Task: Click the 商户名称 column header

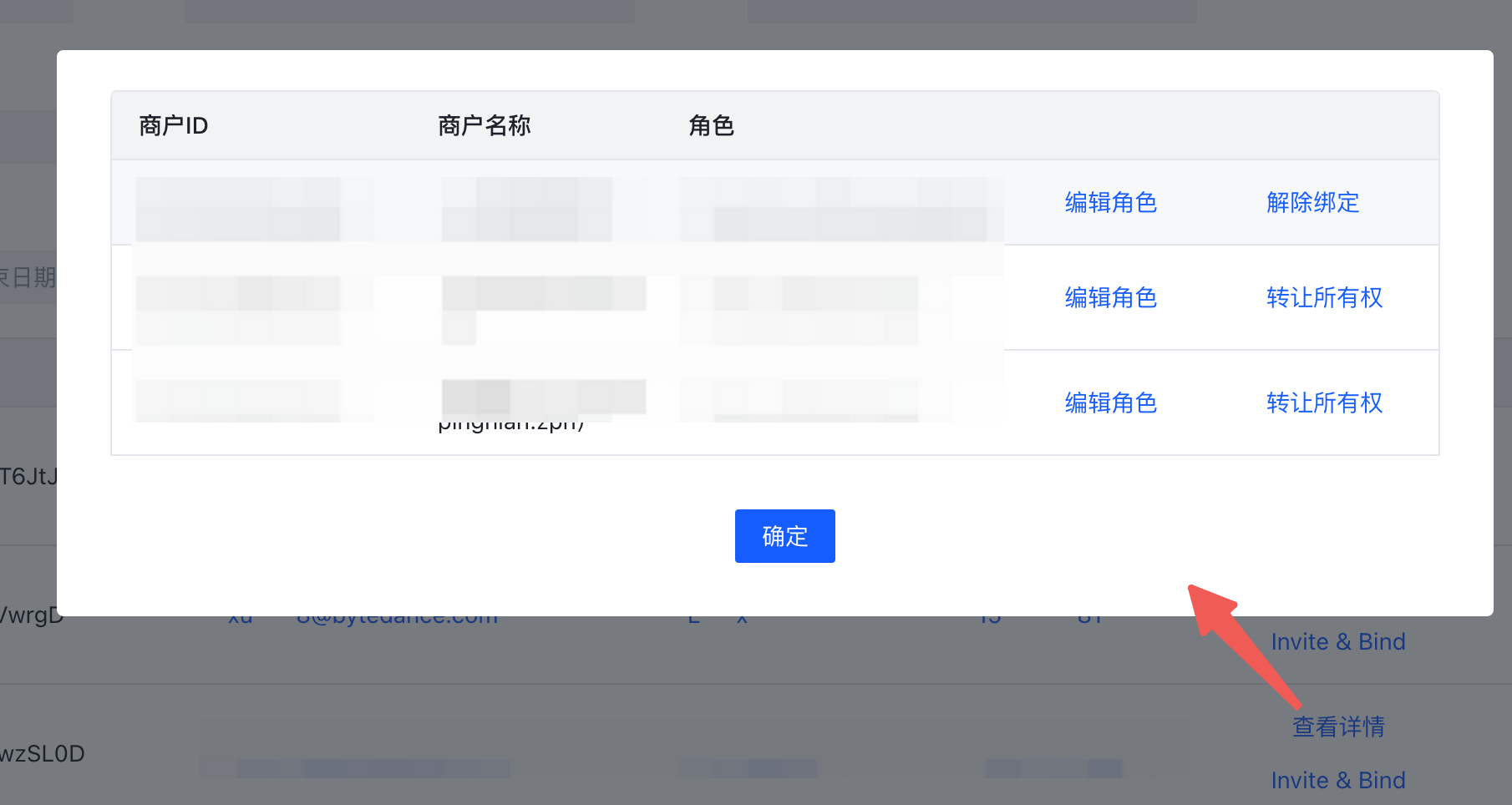Action: click(x=485, y=126)
